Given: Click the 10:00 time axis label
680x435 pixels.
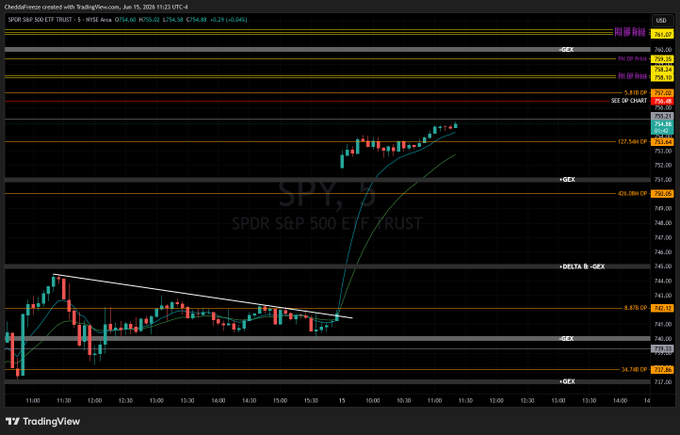Looking at the screenshot, I should point(373,400).
